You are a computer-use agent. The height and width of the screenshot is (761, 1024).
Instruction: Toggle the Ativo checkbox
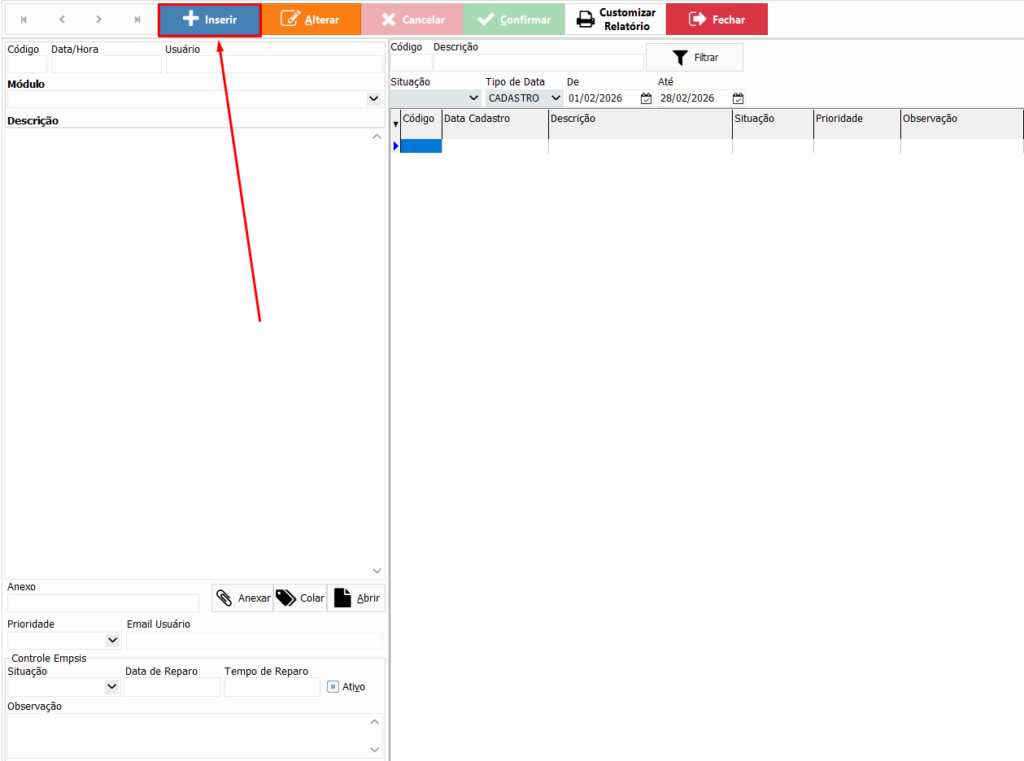[x=334, y=687]
